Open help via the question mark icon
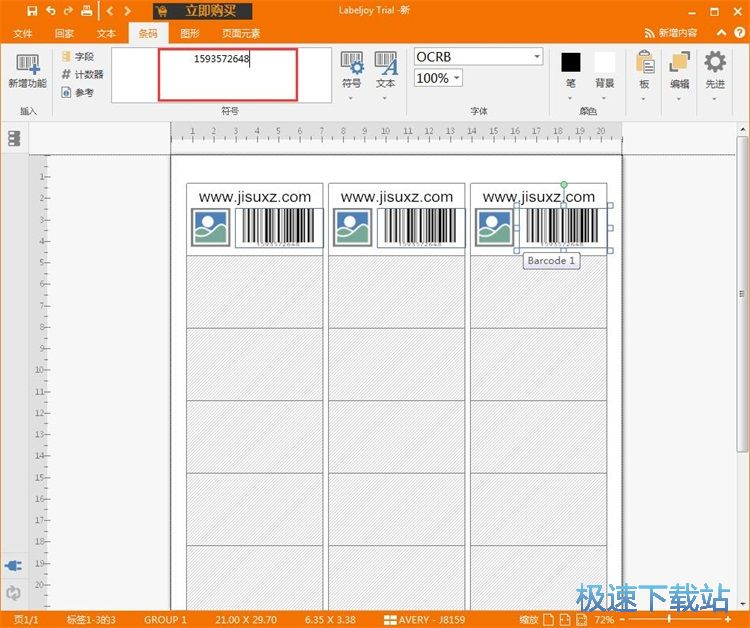The height and width of the screenshot is (628, 750). 739,33
